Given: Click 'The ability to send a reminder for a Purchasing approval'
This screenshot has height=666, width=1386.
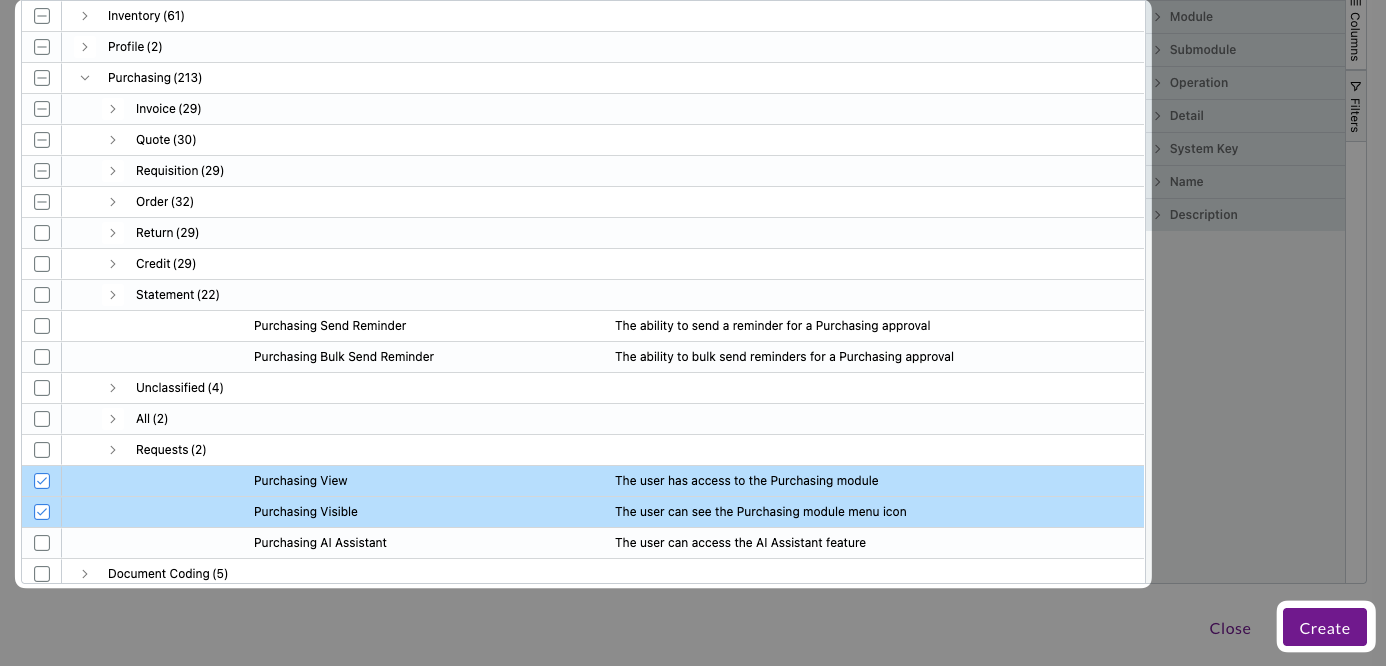Looking at the screenshot, I should [x=773, y=326].
